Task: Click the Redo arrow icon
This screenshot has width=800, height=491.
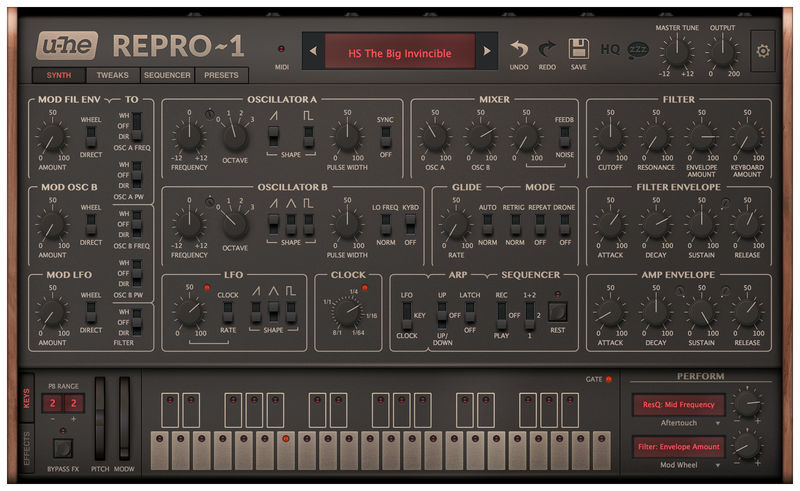Action: tap(547, 50)
